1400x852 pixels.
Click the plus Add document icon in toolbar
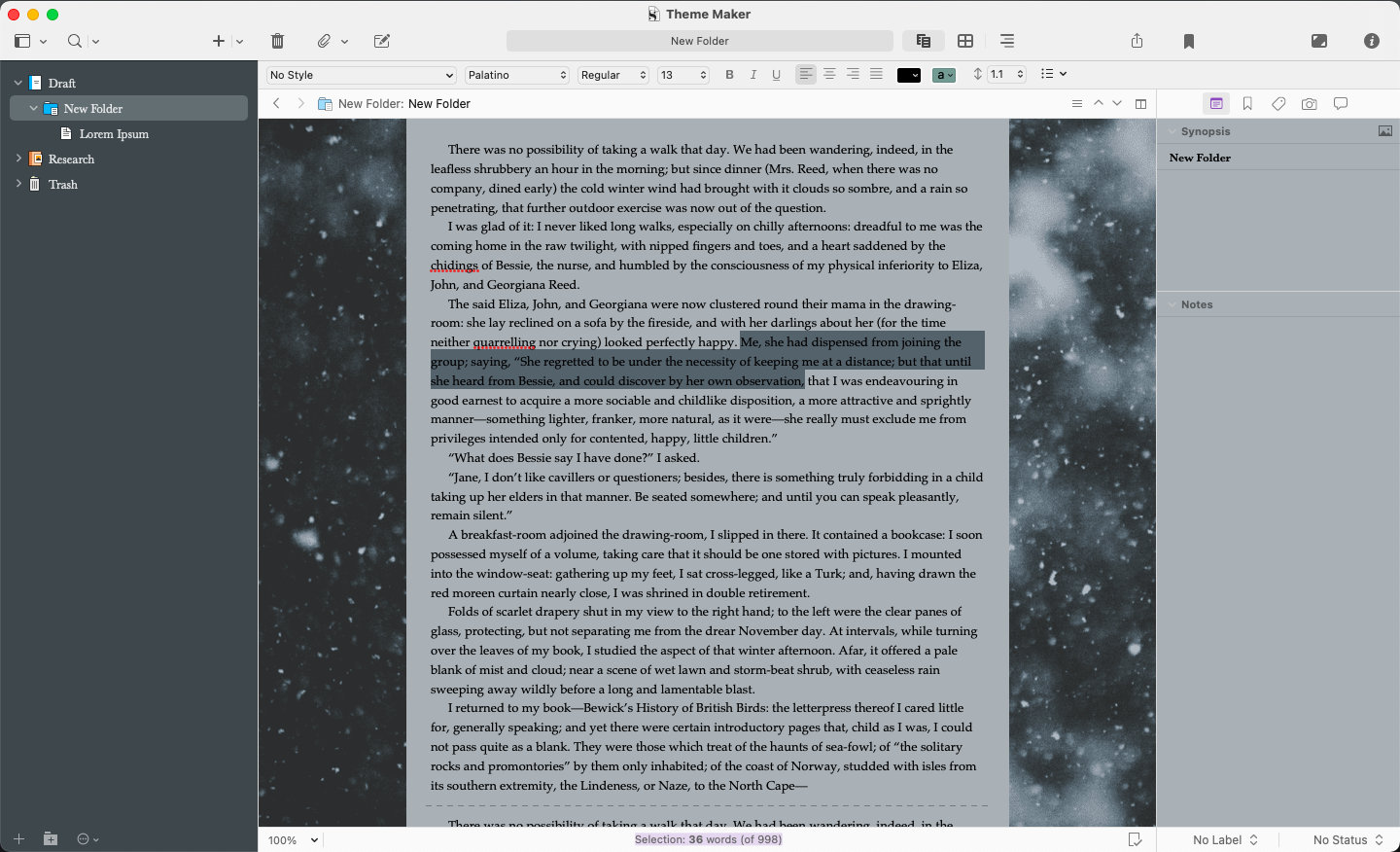click(219, 41)
